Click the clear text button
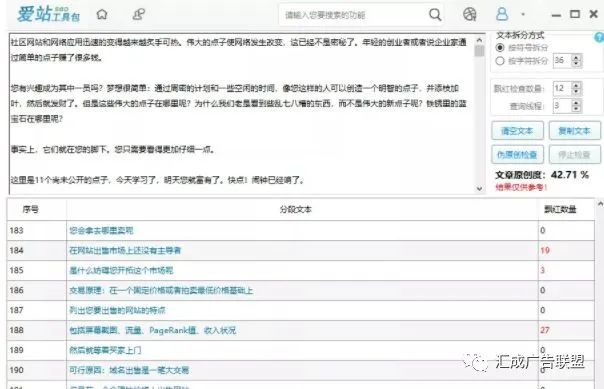 [517, 131]
